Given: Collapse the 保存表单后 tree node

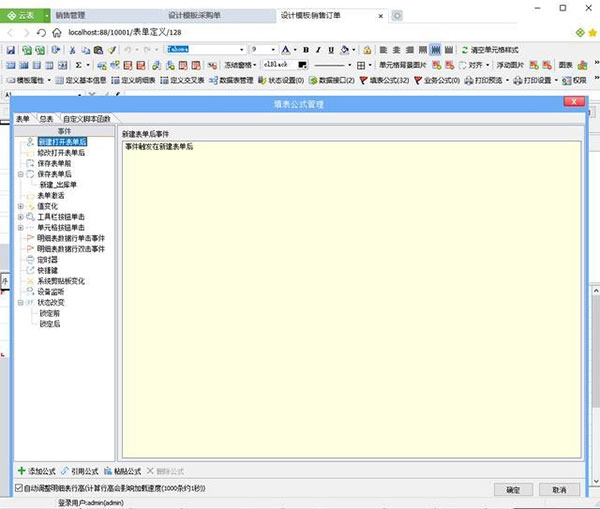Looking at the screenshot, I should click(21, 174).
